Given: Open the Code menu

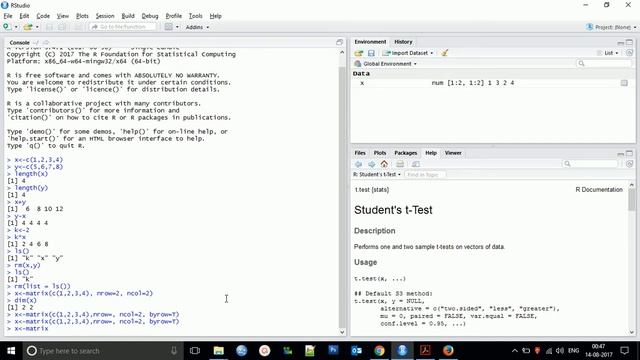Looking at the screenshot, I should pos(43,16).
